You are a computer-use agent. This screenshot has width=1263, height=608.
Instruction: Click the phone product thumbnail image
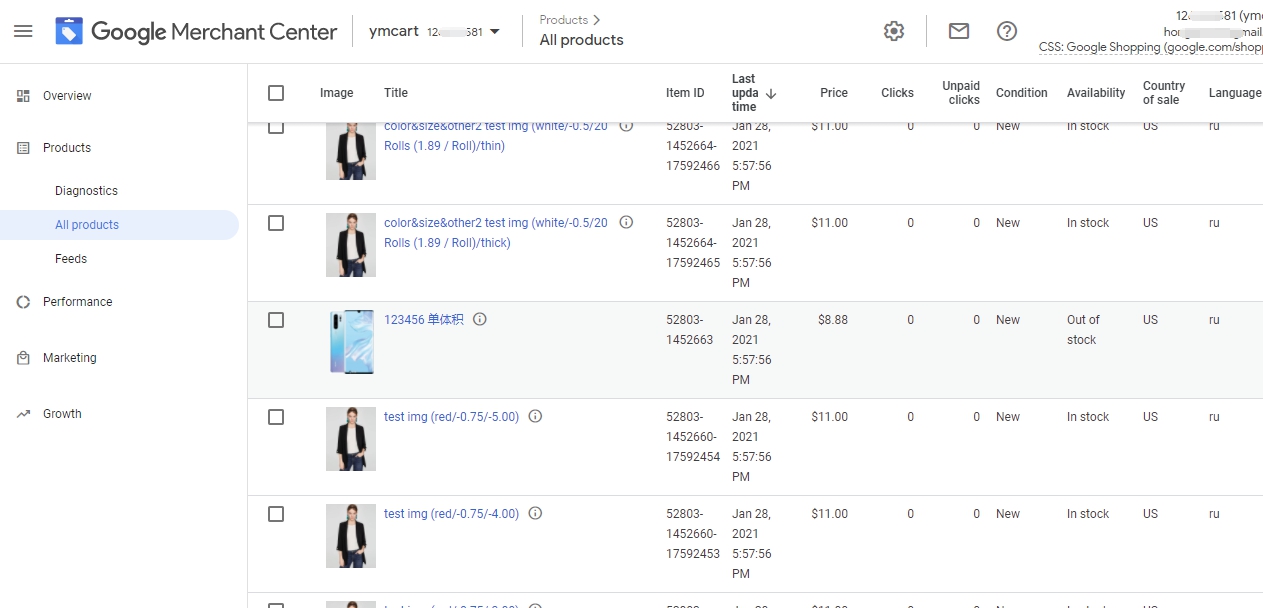coord(351,342)
